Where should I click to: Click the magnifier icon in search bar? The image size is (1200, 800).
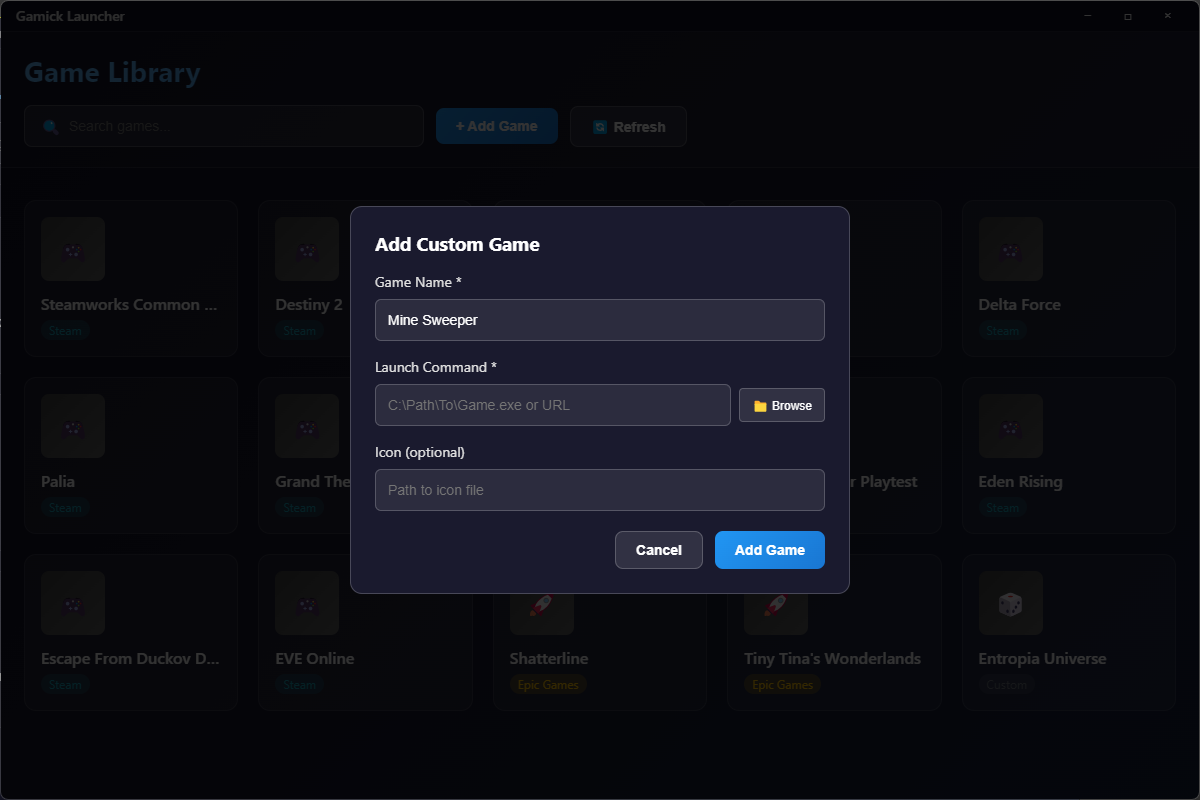click(50, 127)
